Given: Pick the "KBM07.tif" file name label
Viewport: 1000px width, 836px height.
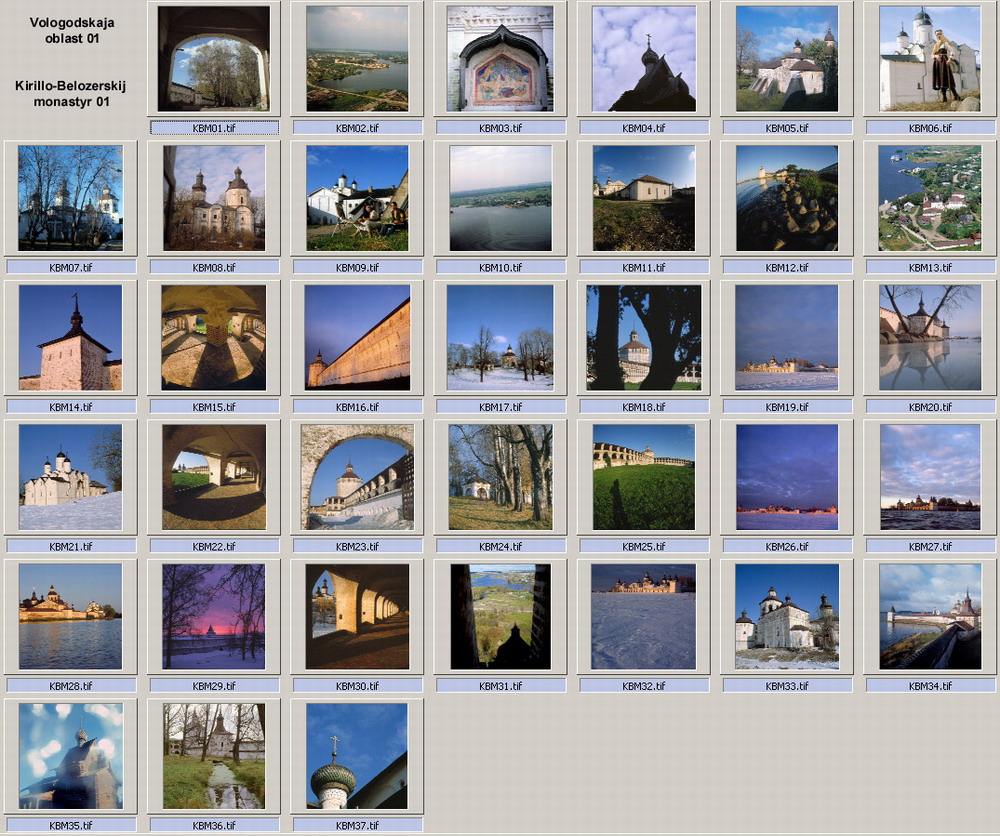Looking at the screenshot, I should tap(71, 267).
